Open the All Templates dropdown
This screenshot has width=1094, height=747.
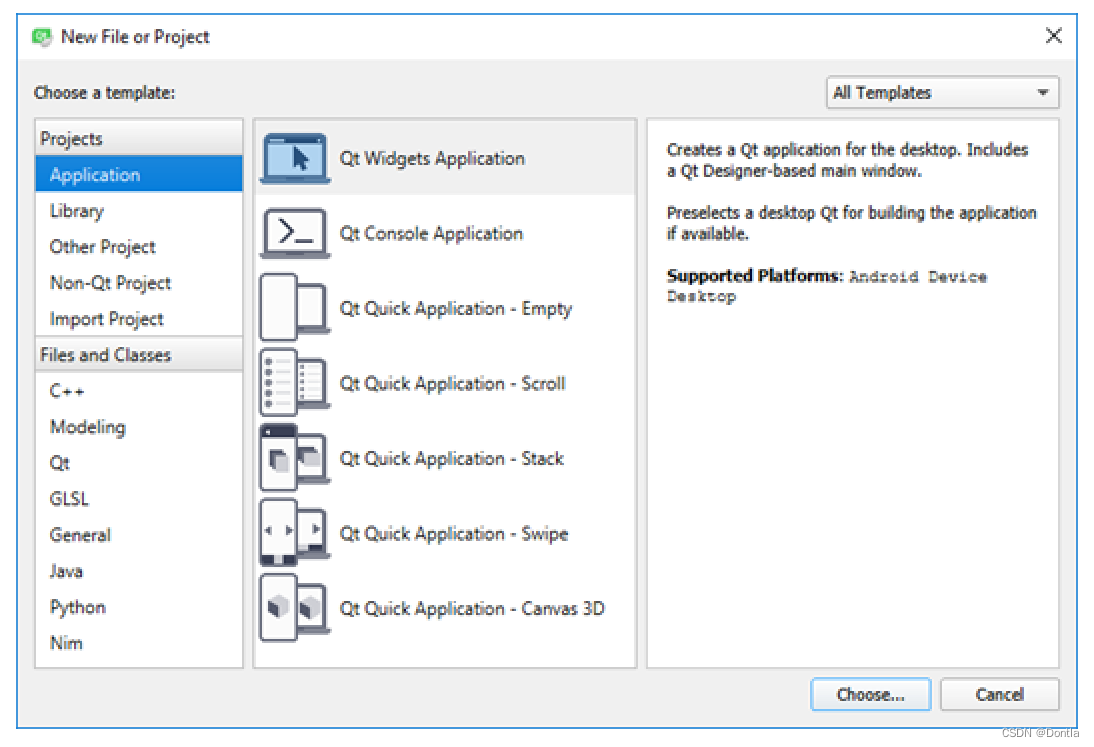pos(942,92)
